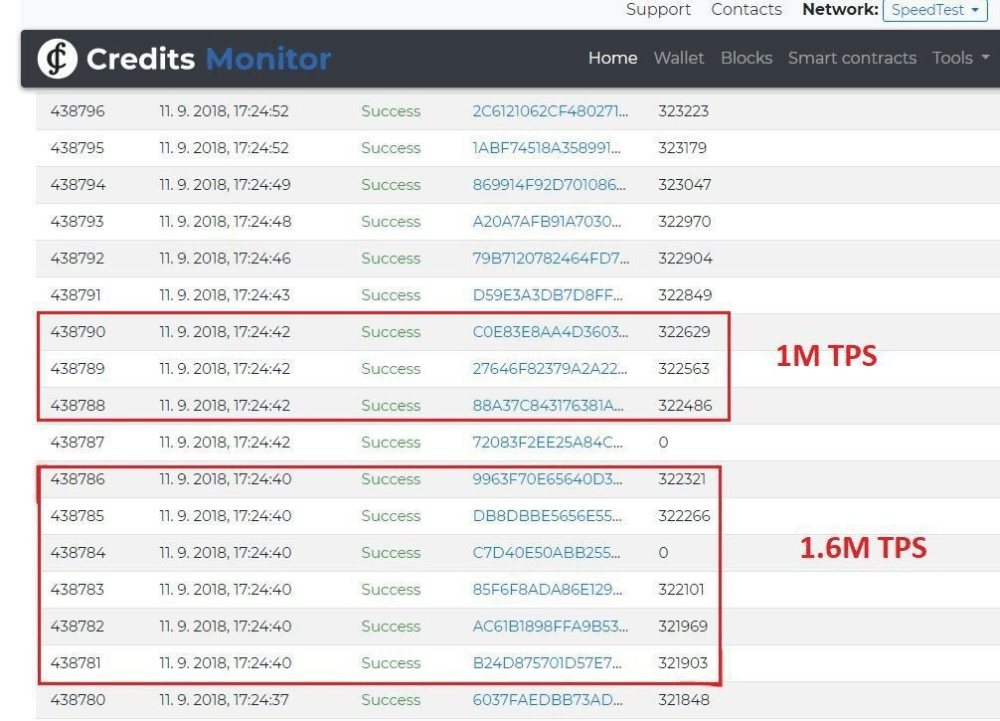The width and height of the screenshot is (1000, 721).
Task: Open the Blocks nav item
Action: pyautogui.click(x=746, y=58)
